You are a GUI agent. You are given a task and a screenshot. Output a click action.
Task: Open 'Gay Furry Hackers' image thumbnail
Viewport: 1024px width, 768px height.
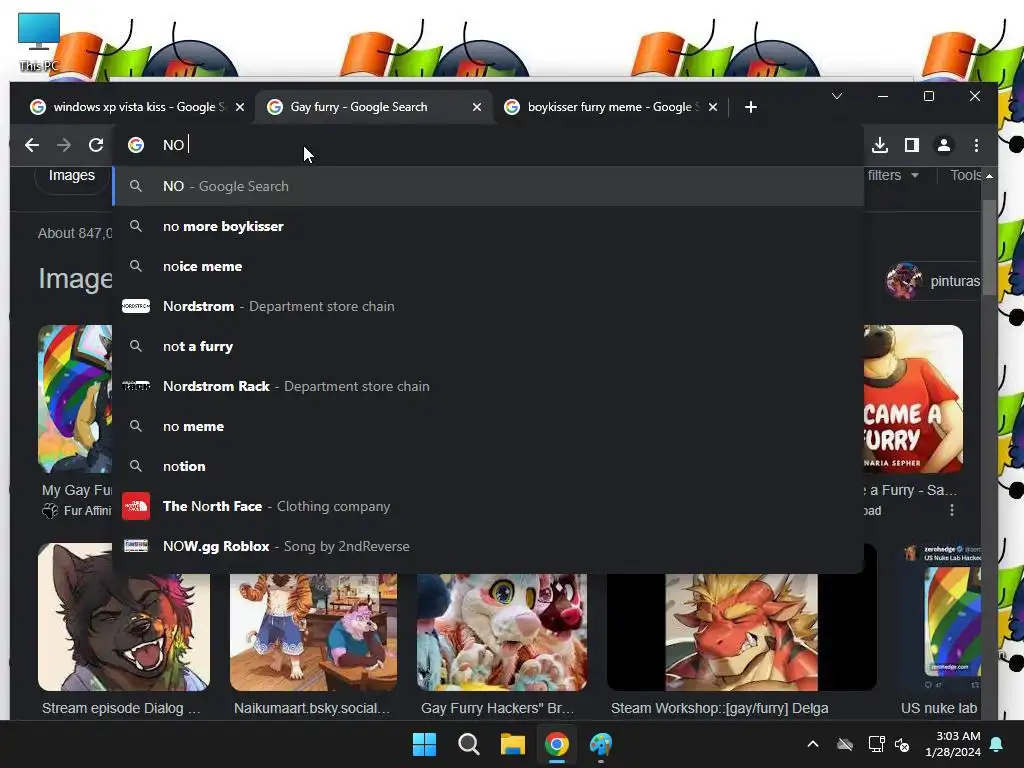tap(502, 632)
